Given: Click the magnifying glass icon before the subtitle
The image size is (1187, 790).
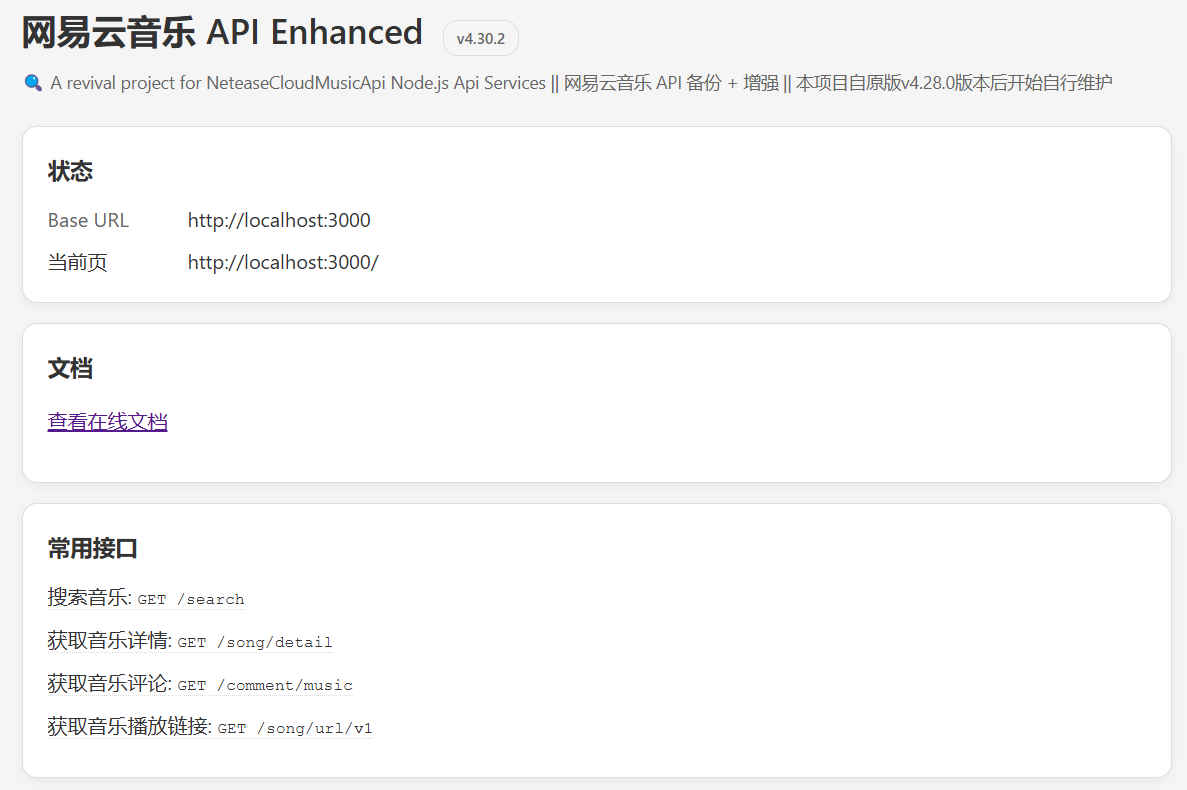Looking at the screenshot, I should (32, 83).
